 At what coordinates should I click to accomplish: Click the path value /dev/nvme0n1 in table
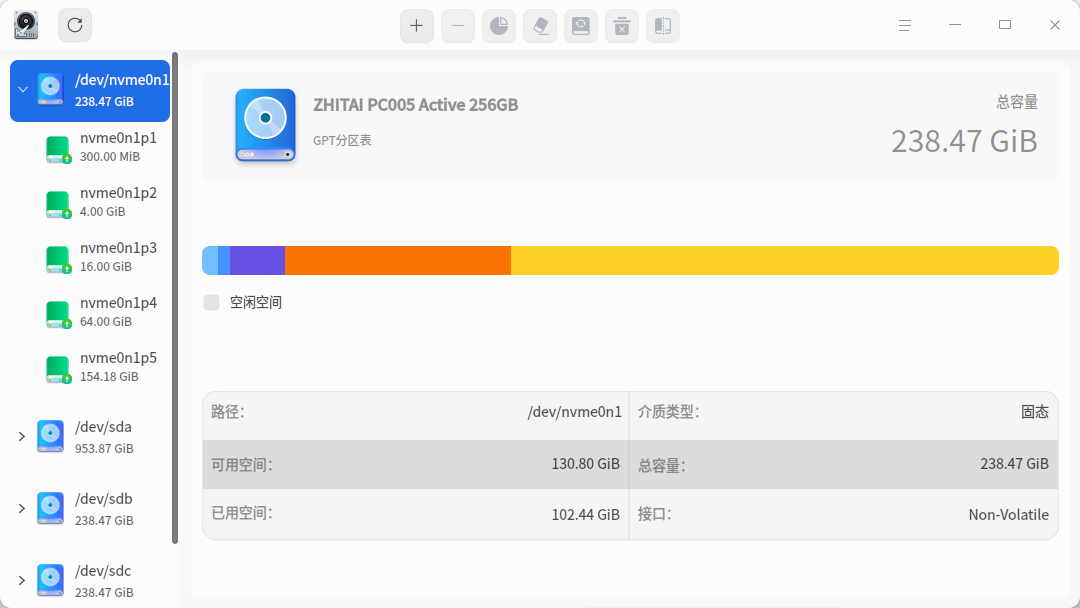(574, 412)
